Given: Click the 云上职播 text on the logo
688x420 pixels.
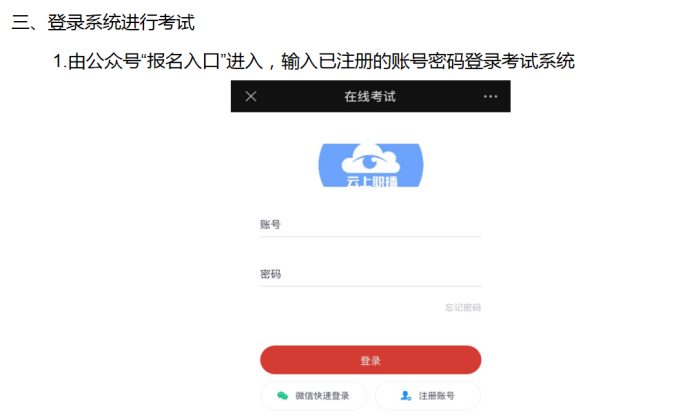Looking at the screenshot, I should coord(372,181).
